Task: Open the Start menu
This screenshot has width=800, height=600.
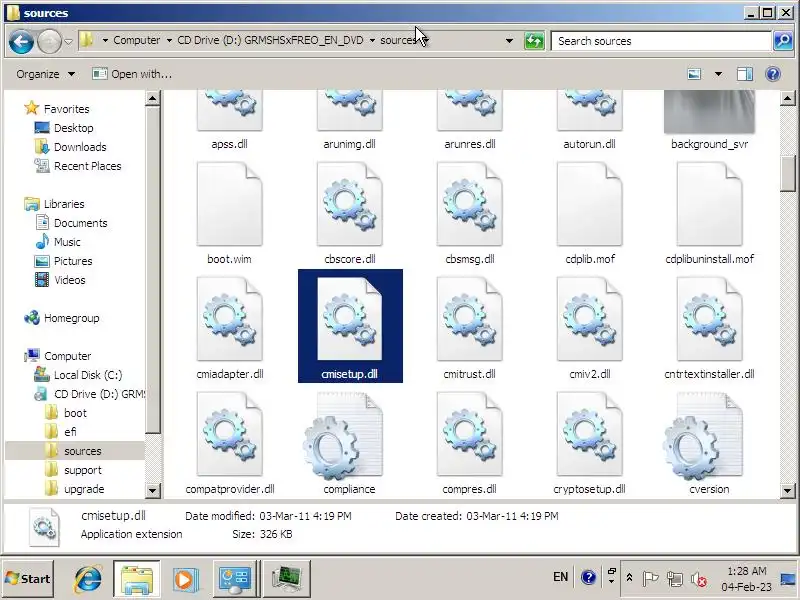Action: [28, 578]
